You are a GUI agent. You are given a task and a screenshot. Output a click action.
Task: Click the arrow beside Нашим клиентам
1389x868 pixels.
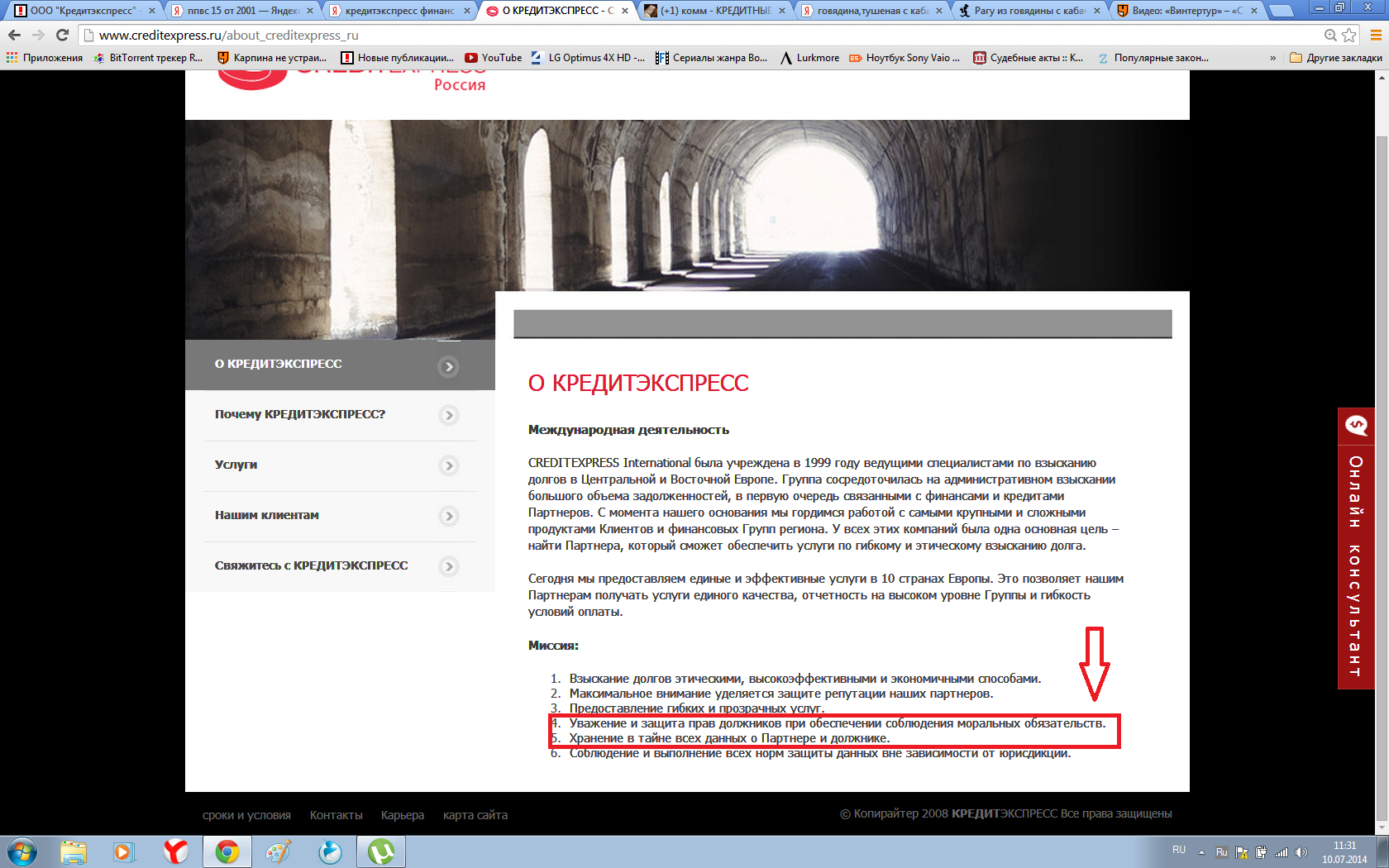[449, 516]
